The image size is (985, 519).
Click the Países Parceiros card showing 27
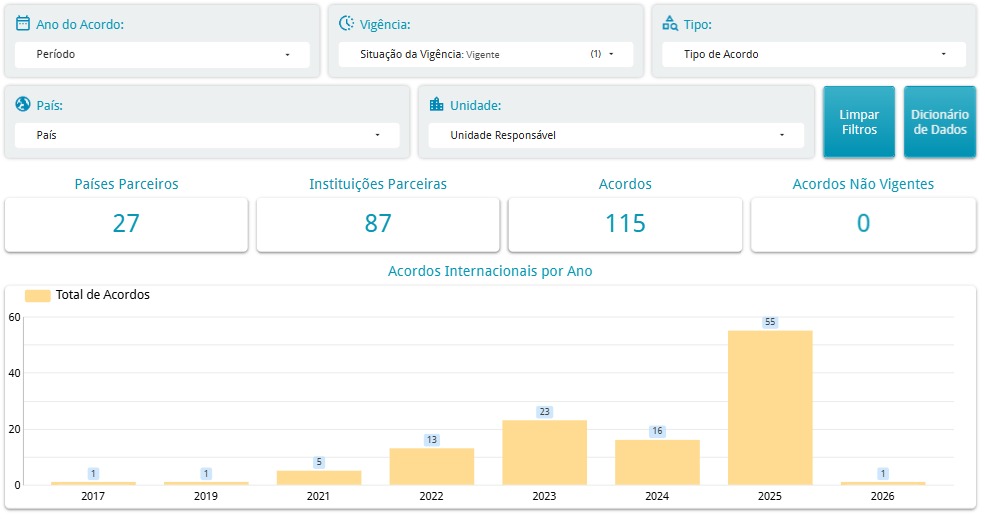[x=126, y=224]
